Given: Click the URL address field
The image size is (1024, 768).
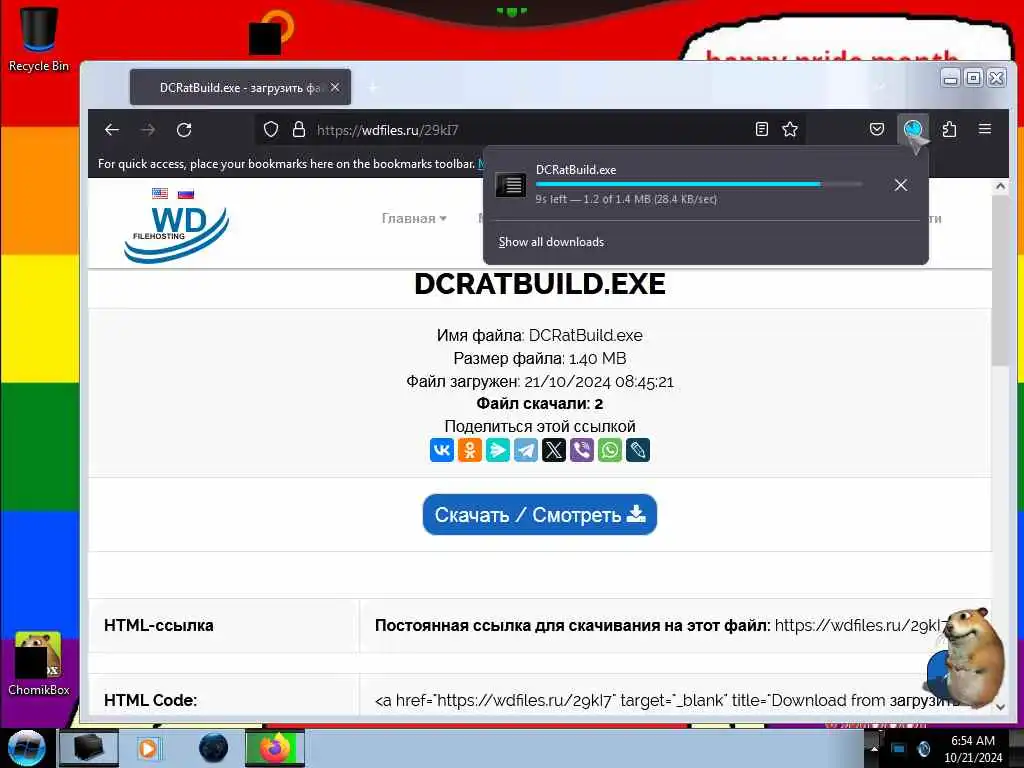Looking at the screenshot, I should coord(532,129).
